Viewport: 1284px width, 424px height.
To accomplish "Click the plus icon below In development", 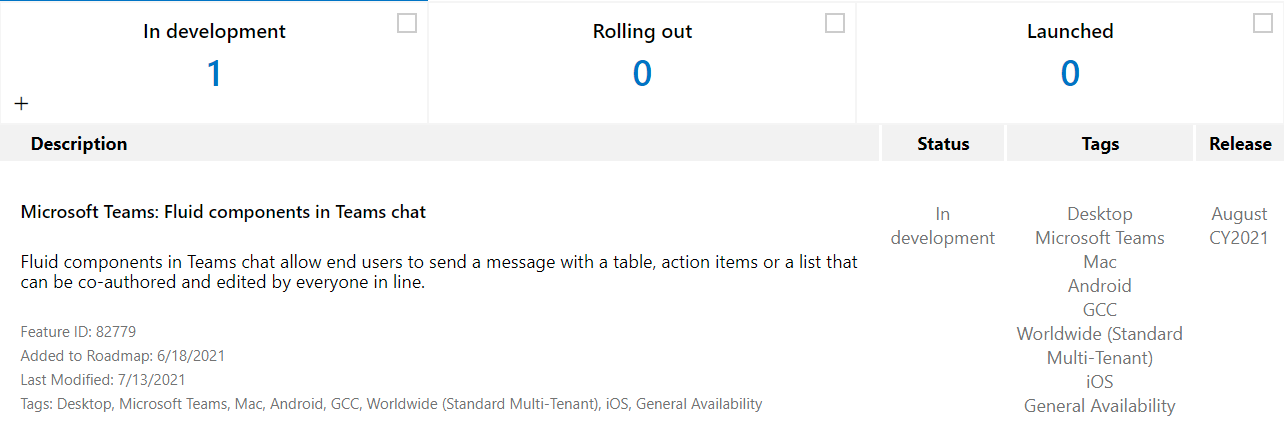I will point(22,103).
